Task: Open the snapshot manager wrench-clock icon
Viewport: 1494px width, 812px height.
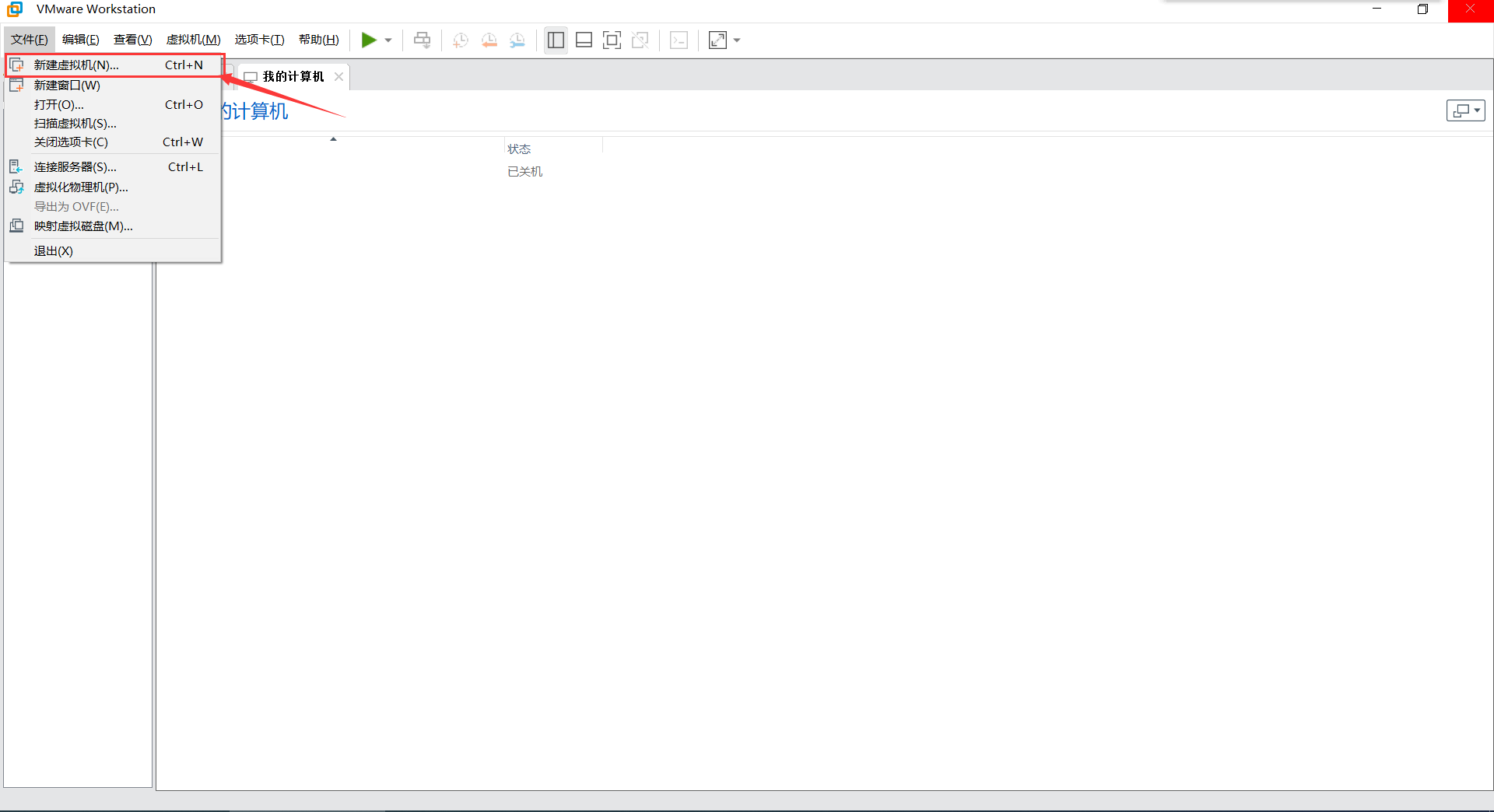Action: pyautogui.click(x=517, y=40)
